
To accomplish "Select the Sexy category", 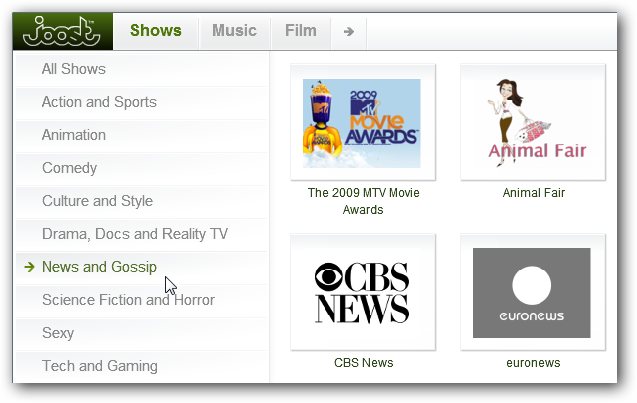I will pyautogui.click(x=142, y=333).
